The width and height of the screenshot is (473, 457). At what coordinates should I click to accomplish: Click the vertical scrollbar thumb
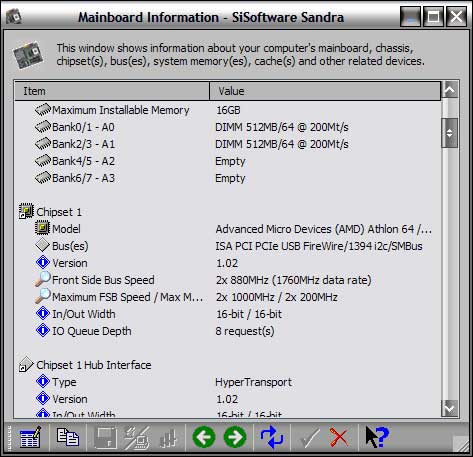450,133
